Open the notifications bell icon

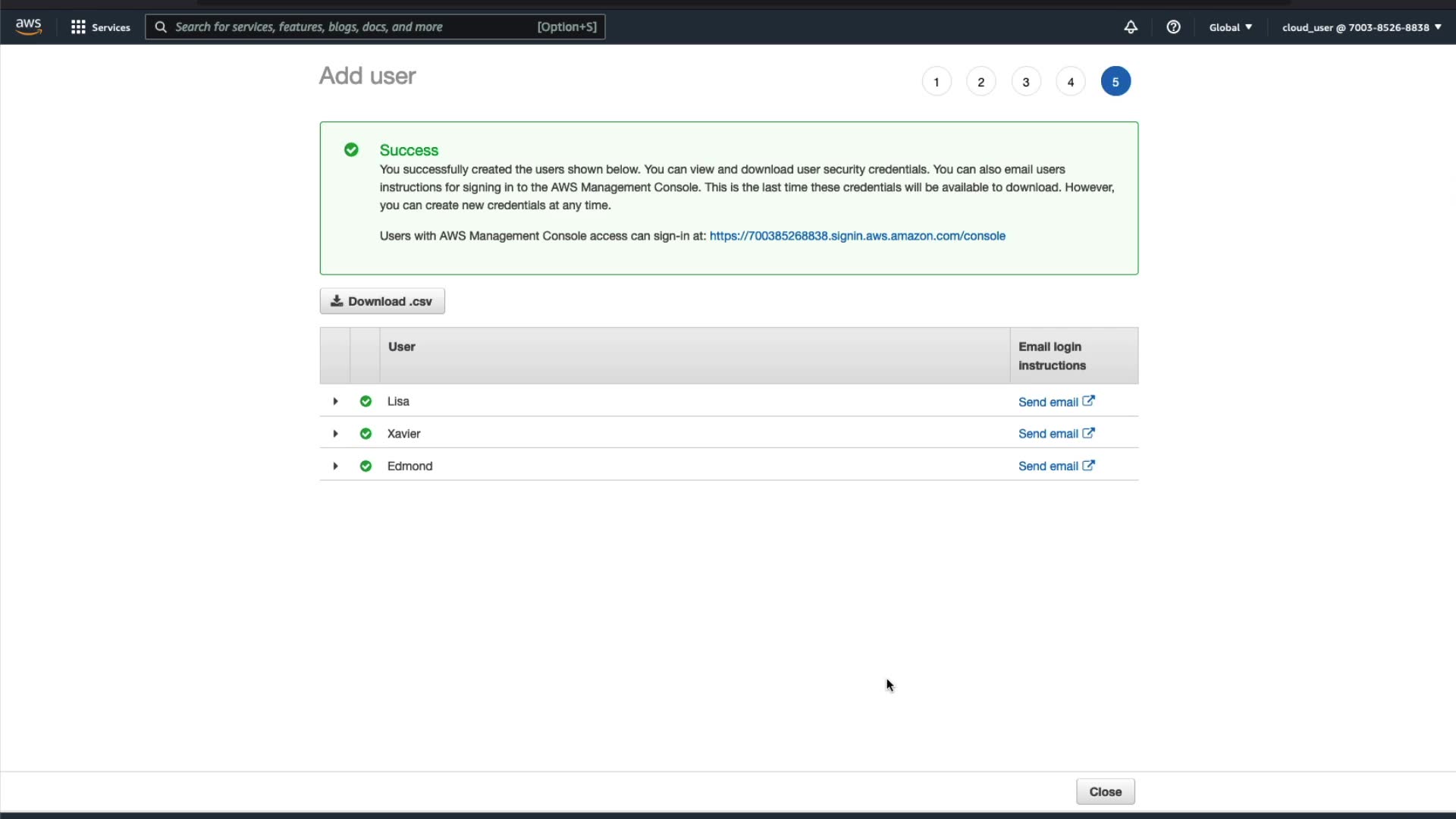(x=1130, y=27)
